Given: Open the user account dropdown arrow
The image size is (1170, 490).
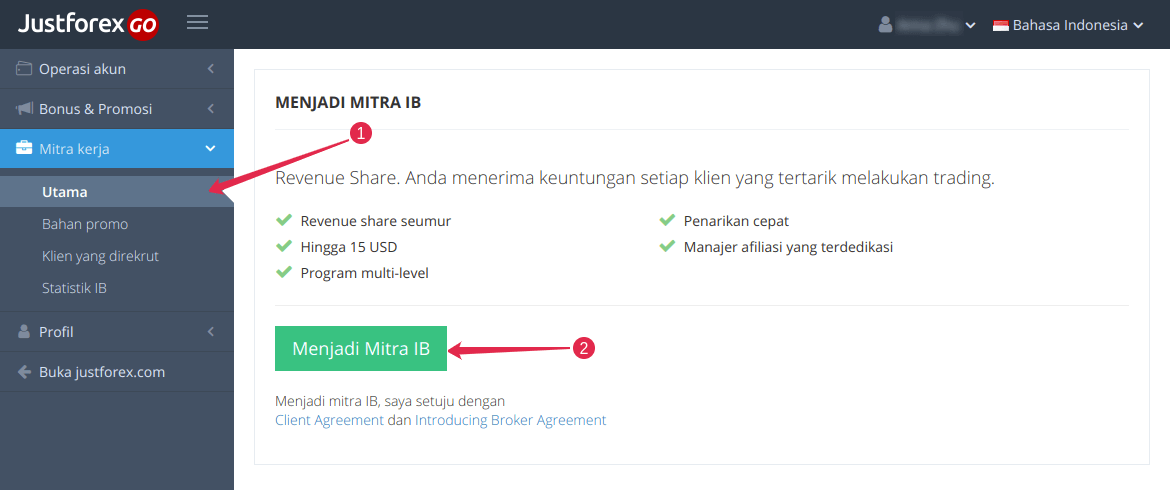Looking at the screenshot, I should click(970, 26).
